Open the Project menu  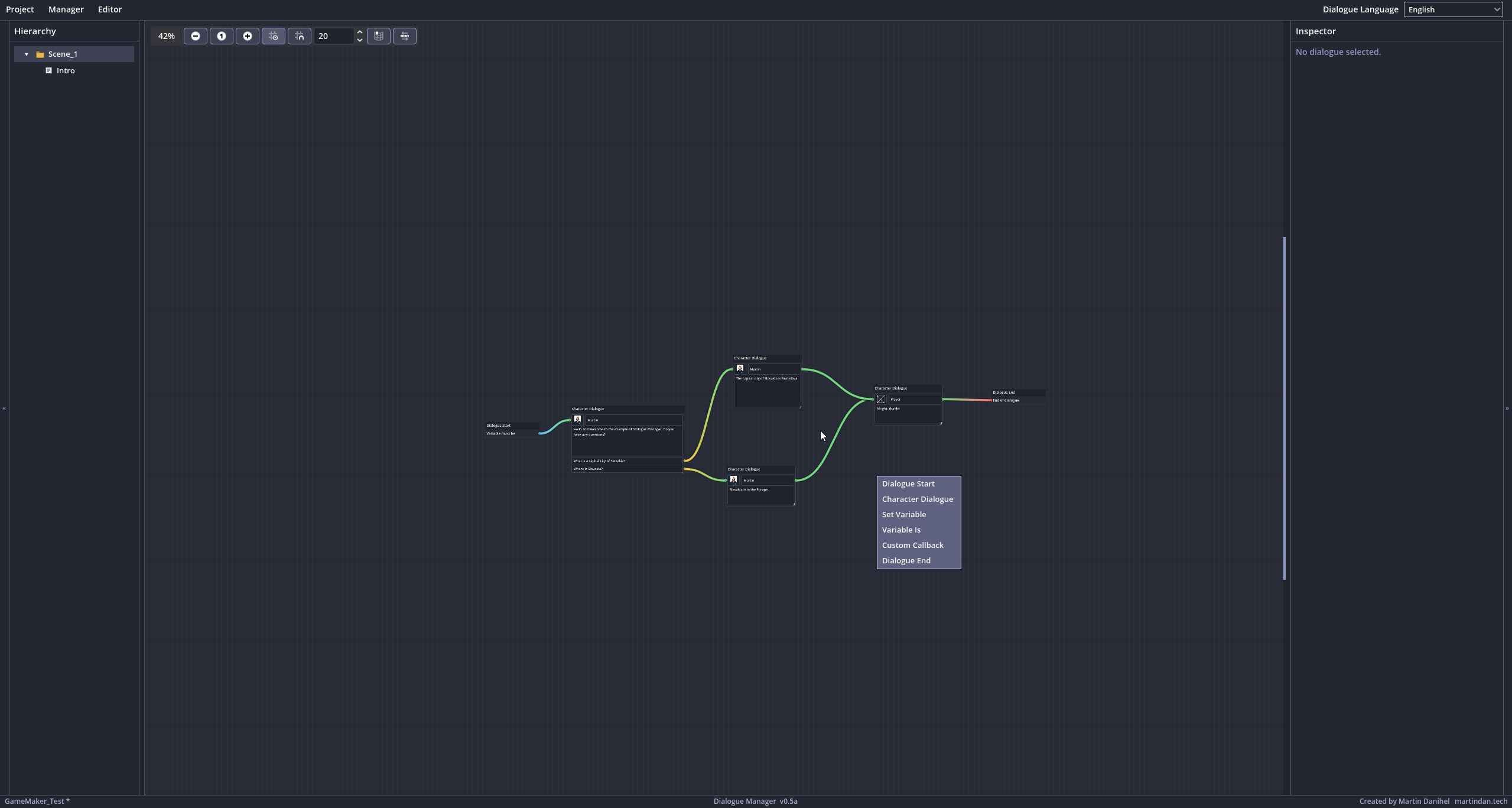coord(20,9)
